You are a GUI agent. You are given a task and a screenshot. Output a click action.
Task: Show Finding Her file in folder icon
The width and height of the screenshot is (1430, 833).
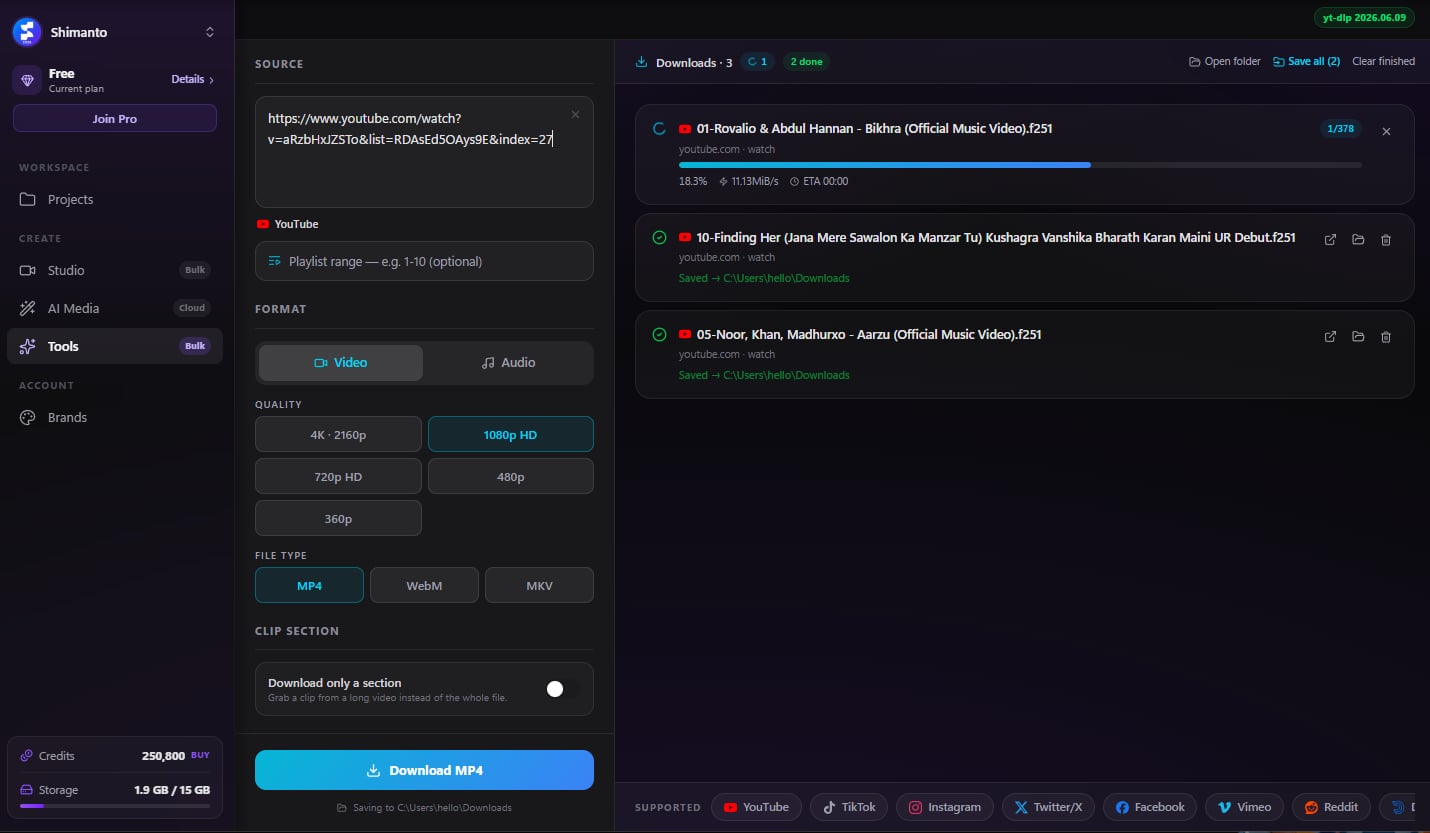1358,240
